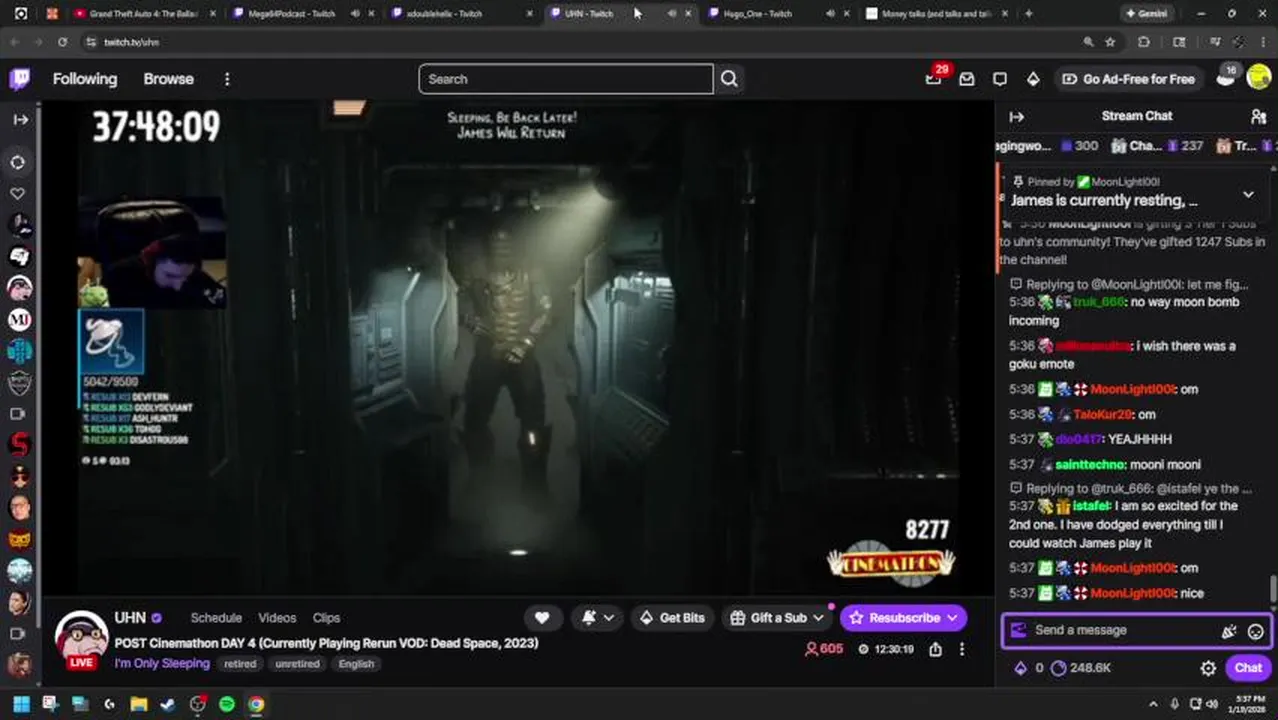Screen dimensions: 1278x720
Task: Open Steam from the taskbar
Action: [x=168, y=704]
